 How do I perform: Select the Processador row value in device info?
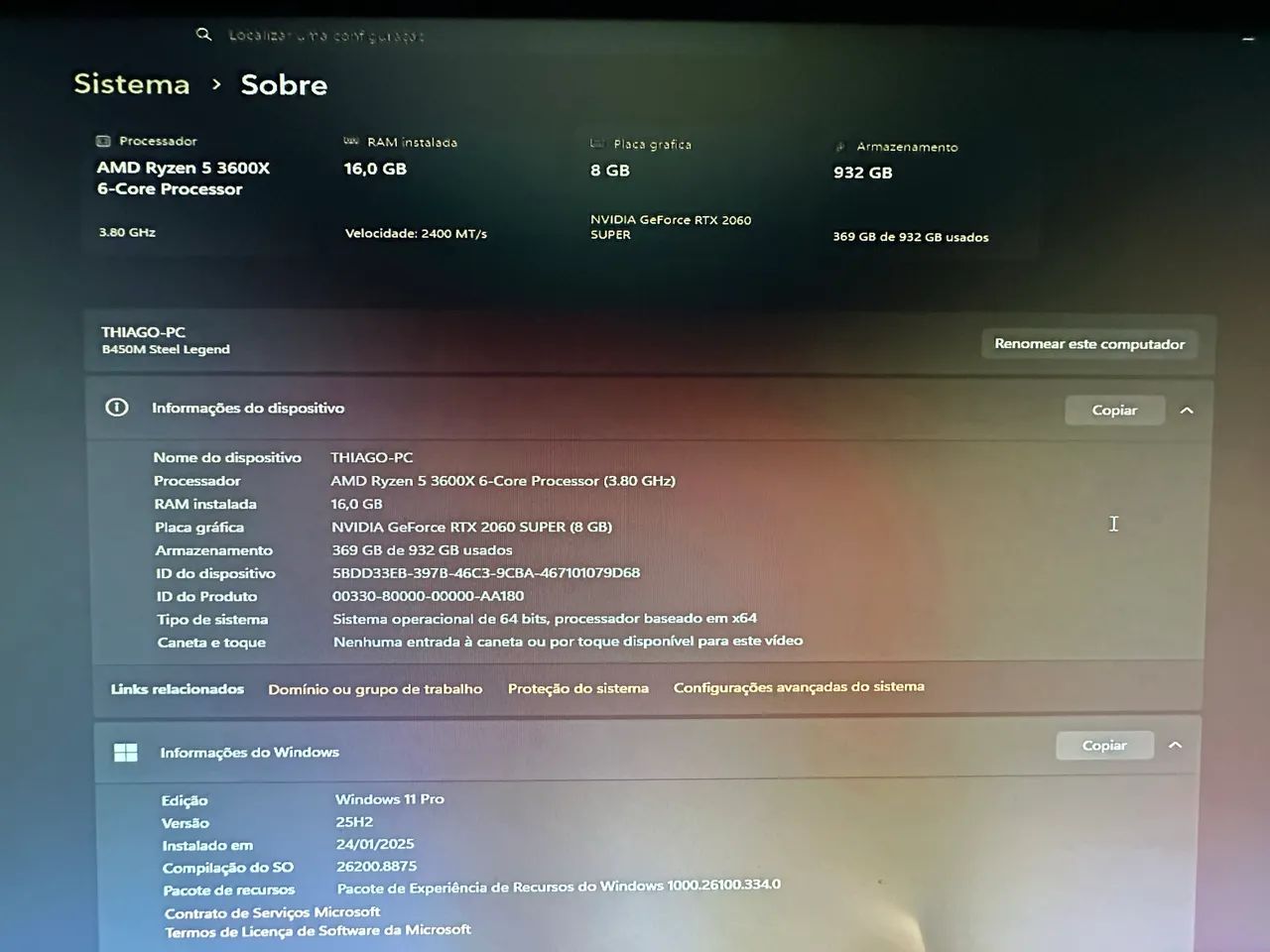tap(503, 481)
